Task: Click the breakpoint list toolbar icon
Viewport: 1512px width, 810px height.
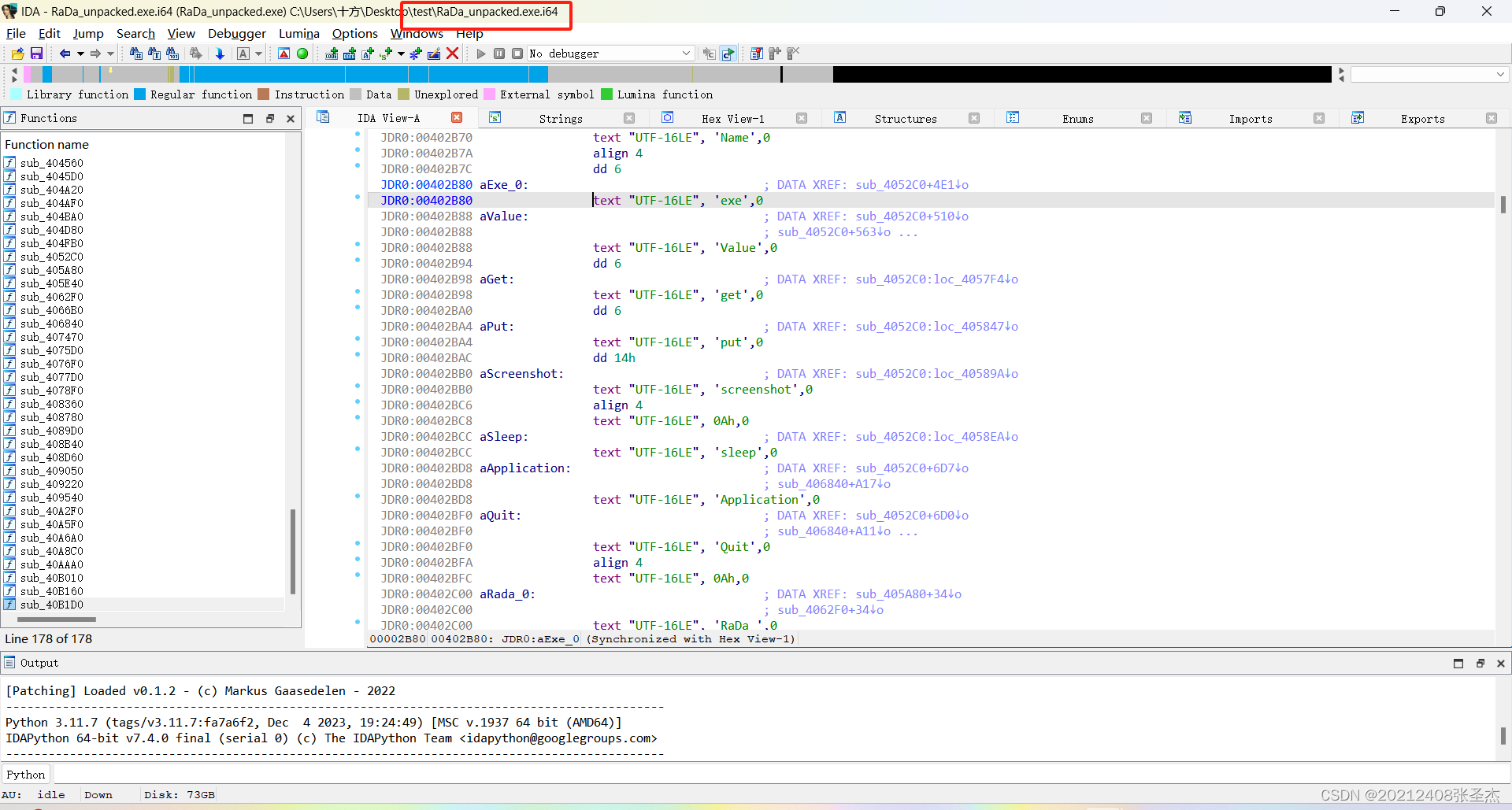Action: point(757,54)
